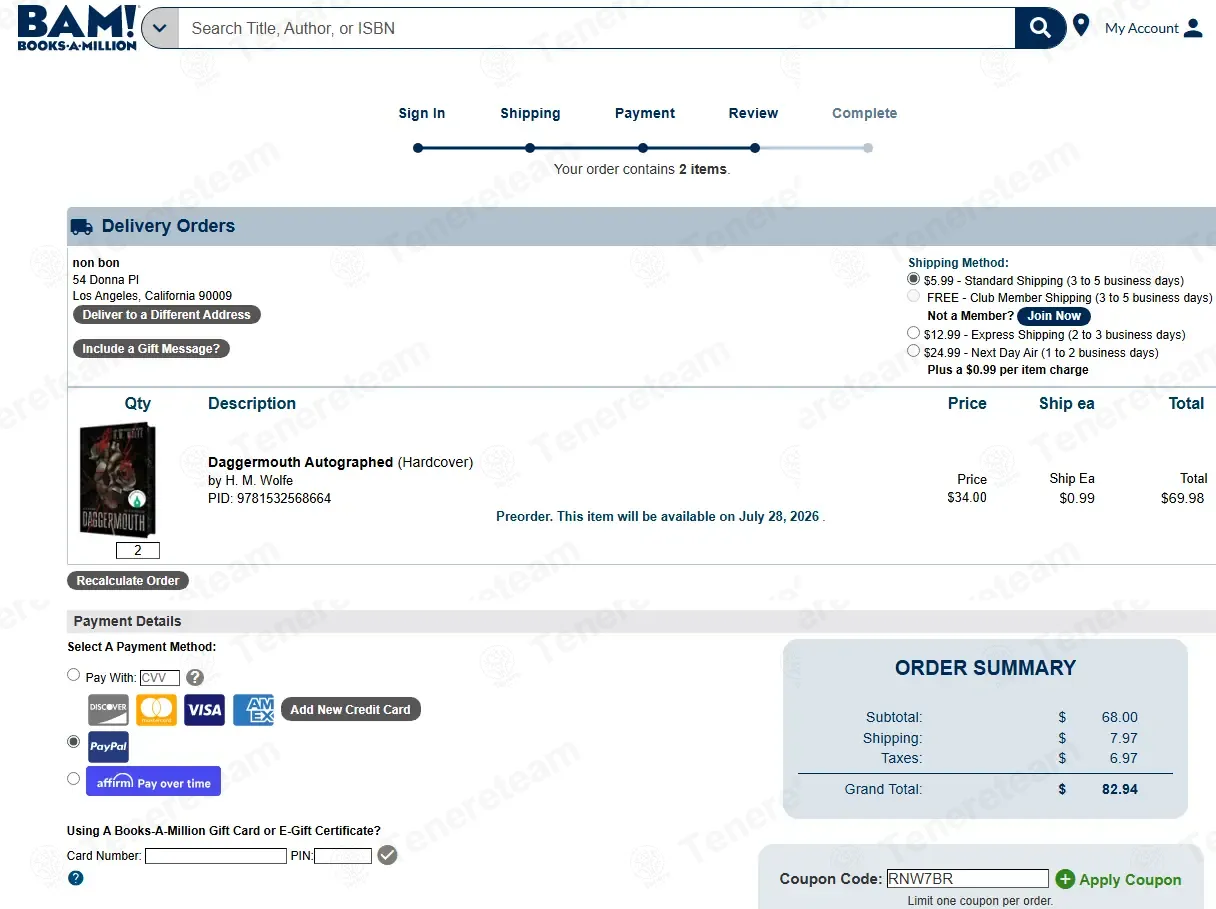Click the Join Now membership button

[1054, 316]
